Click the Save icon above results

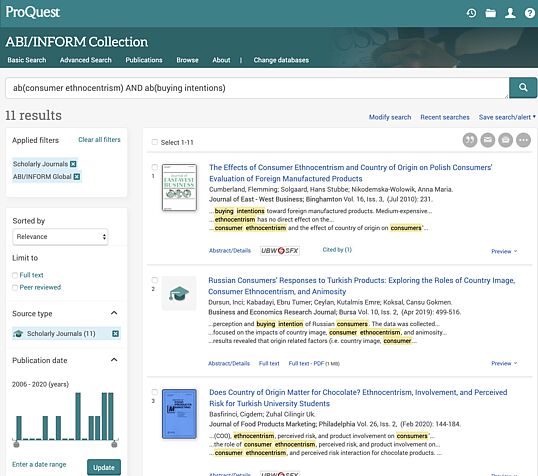coord(505,140)
